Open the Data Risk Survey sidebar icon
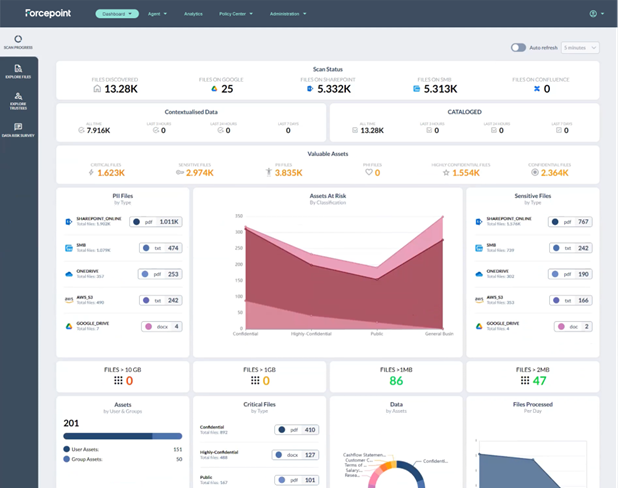624x488 pixels. [18, 128]
